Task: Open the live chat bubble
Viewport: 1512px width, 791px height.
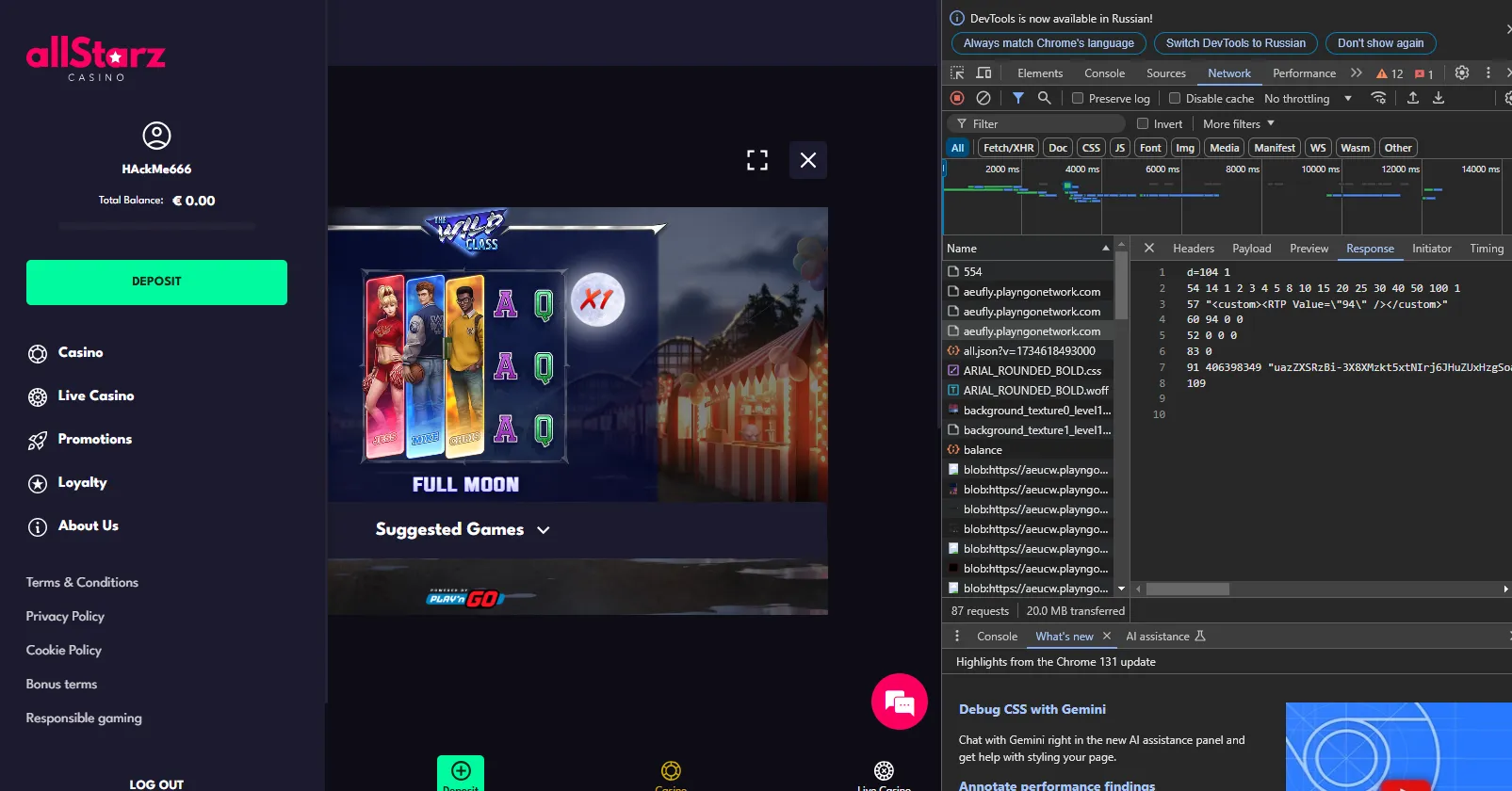Action: 900,702
